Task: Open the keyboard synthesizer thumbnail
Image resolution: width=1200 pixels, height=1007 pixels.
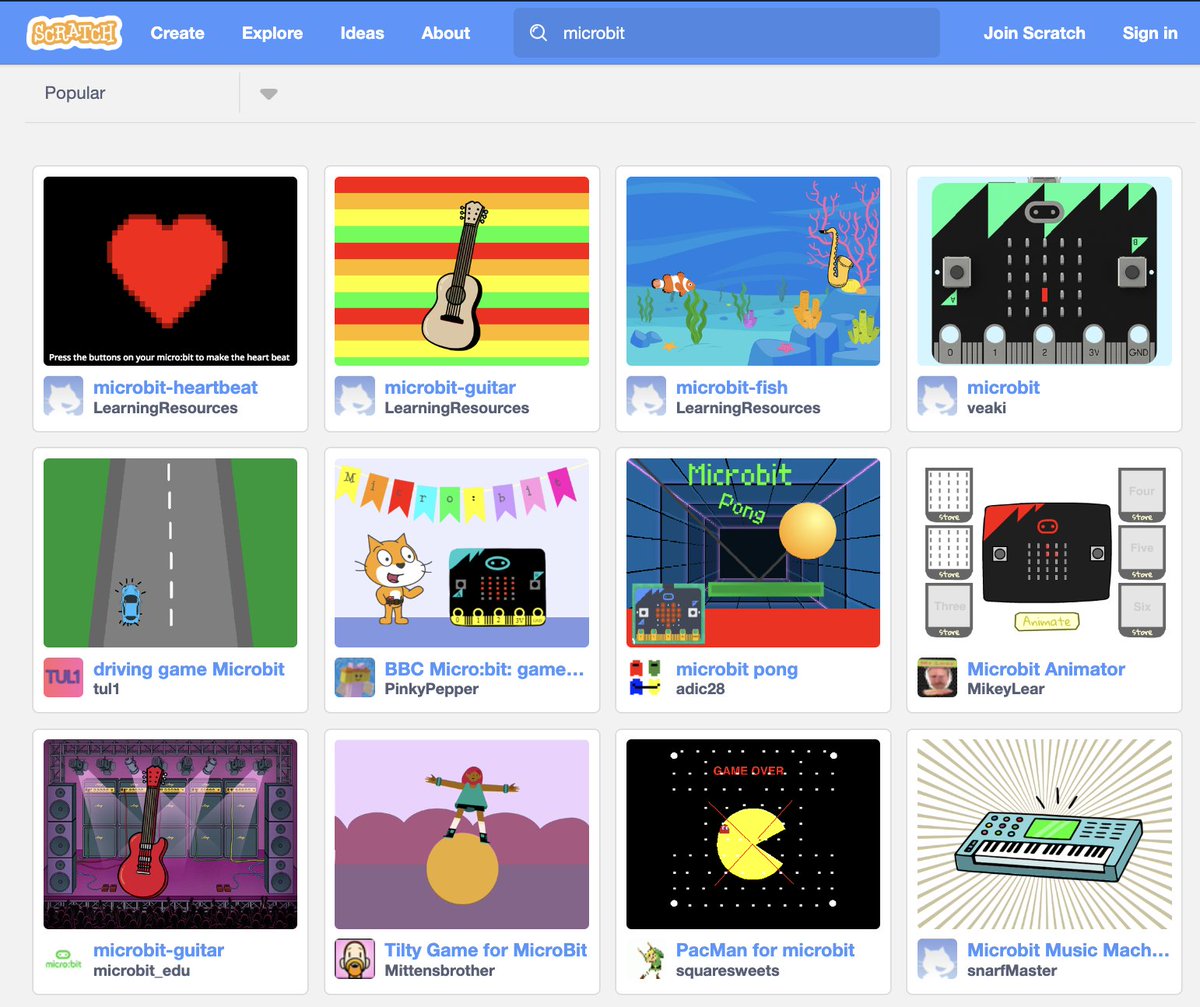Action: [x=1045, y=834]
